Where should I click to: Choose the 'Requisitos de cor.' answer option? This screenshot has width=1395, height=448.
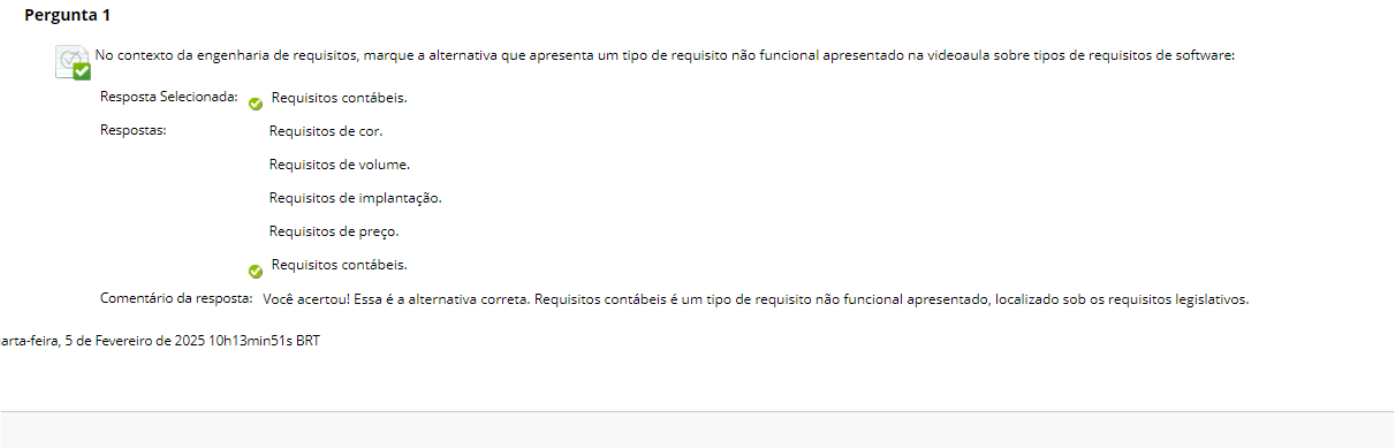[326, 130]
